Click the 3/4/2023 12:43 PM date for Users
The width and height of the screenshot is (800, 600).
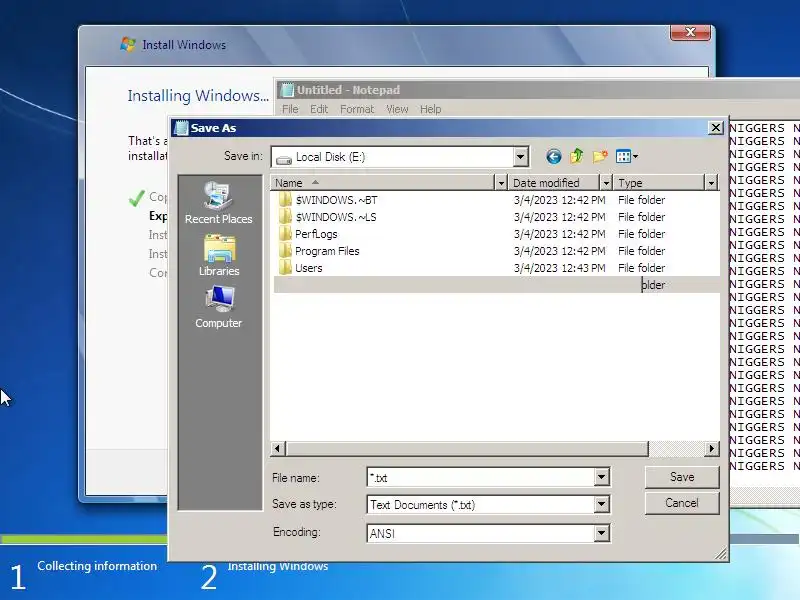pos(559,267)
